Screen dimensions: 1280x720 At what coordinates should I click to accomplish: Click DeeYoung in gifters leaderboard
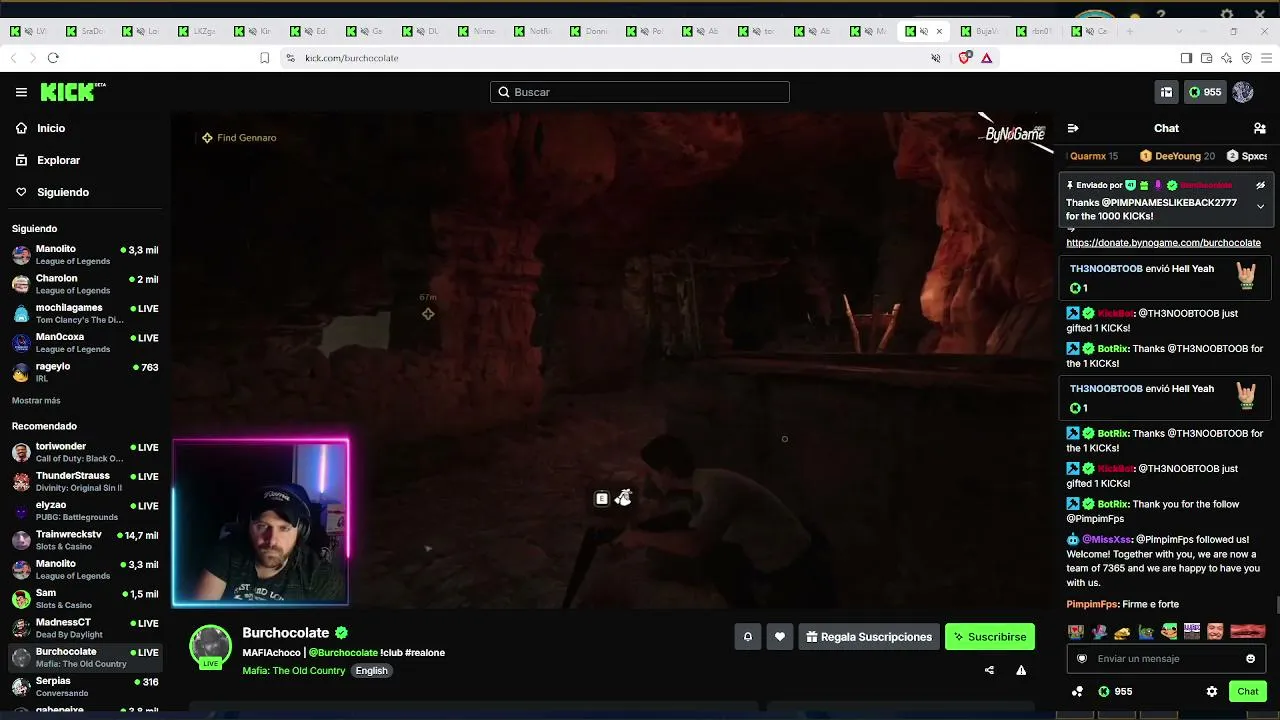point(1178,156)
